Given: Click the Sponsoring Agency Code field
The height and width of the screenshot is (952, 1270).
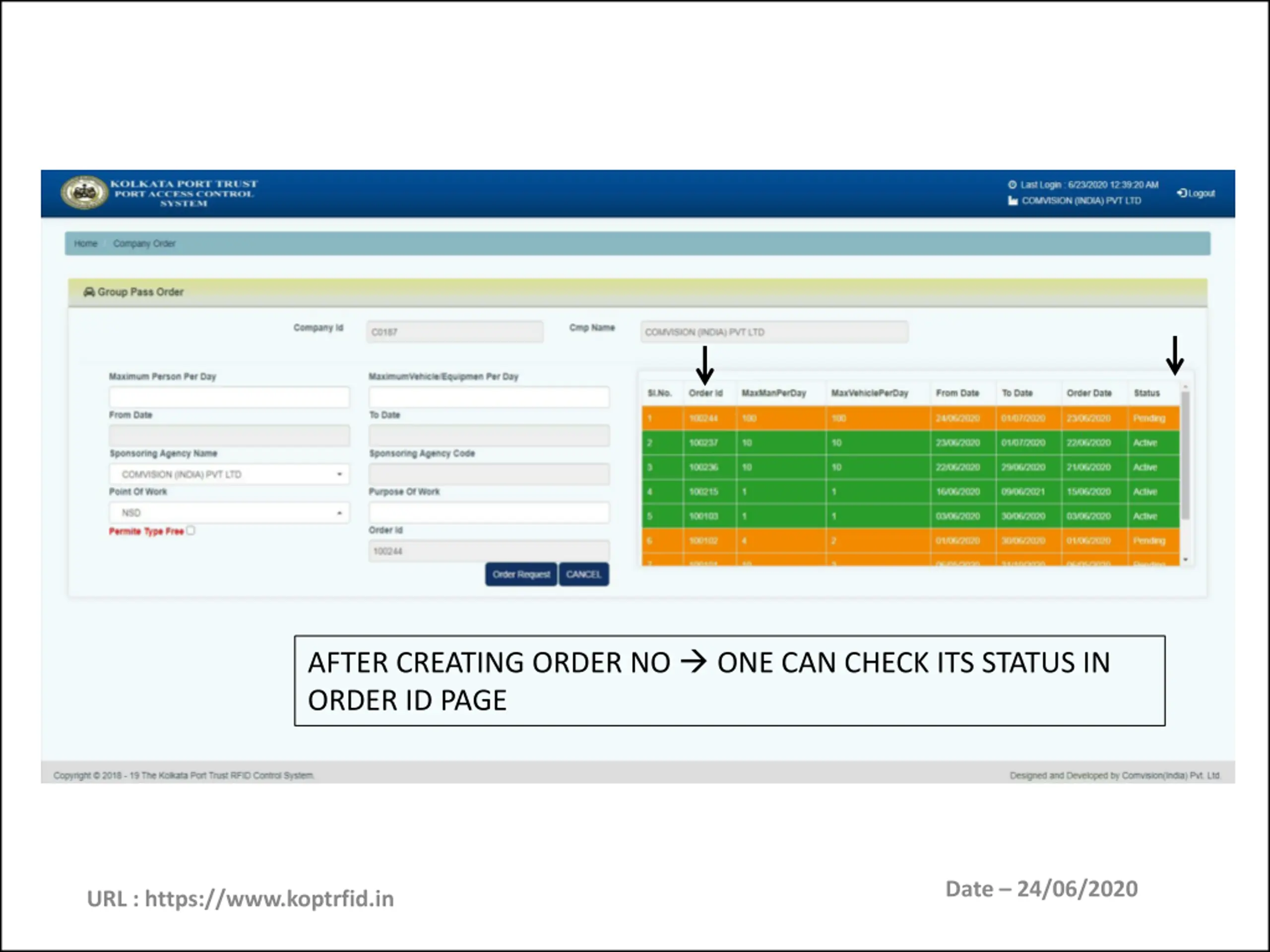Looking at the screenshot, I should (x=489, y=474).
